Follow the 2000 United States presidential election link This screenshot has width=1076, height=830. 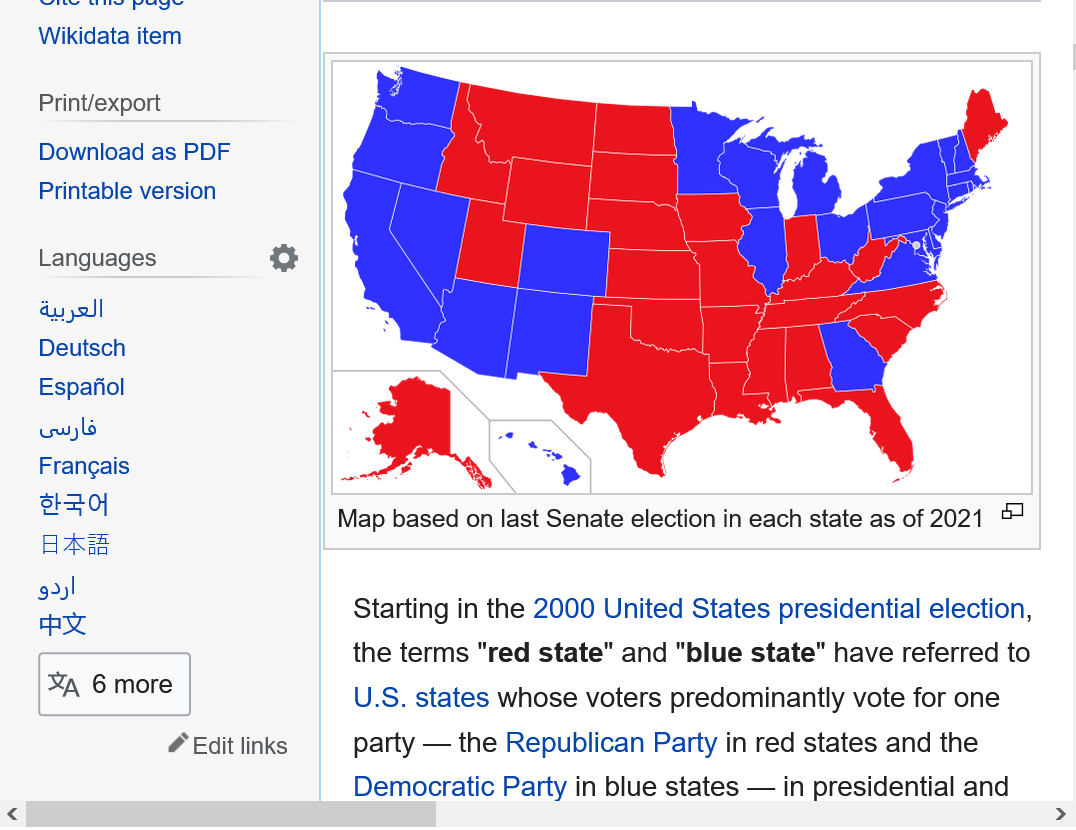point(779,608)
